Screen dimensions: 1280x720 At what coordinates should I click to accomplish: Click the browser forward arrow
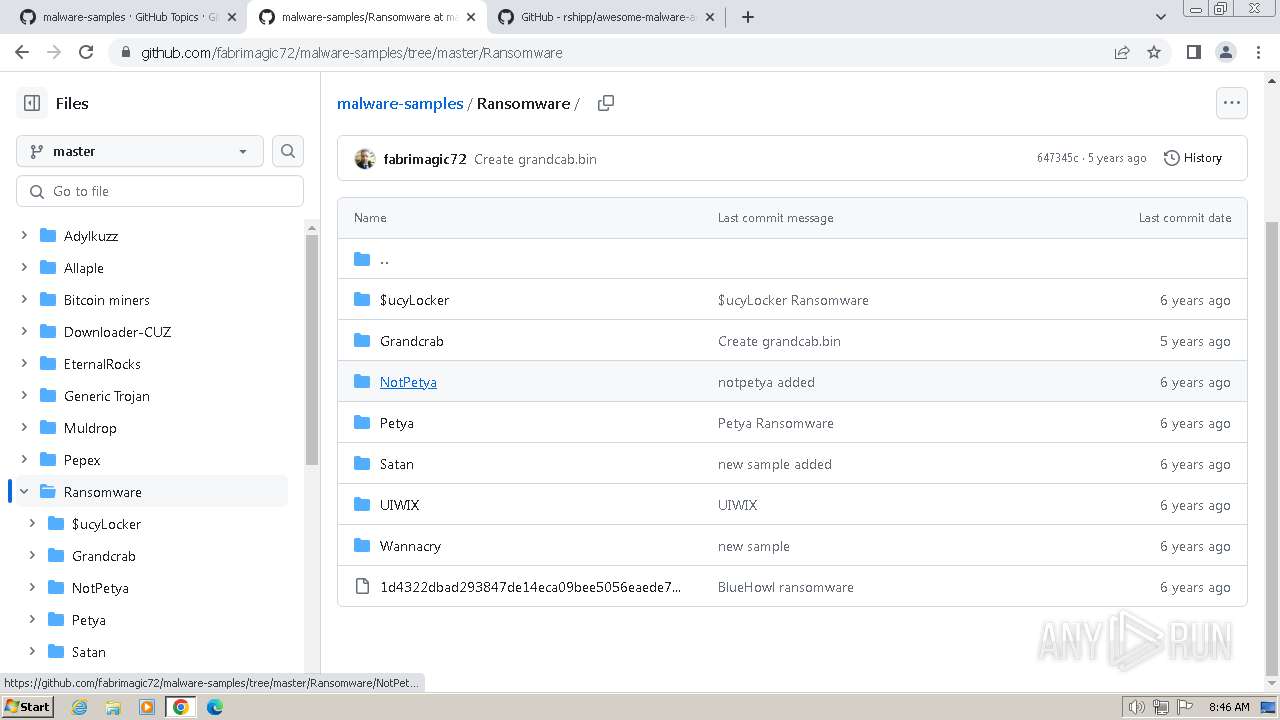[x=54, y=52]
